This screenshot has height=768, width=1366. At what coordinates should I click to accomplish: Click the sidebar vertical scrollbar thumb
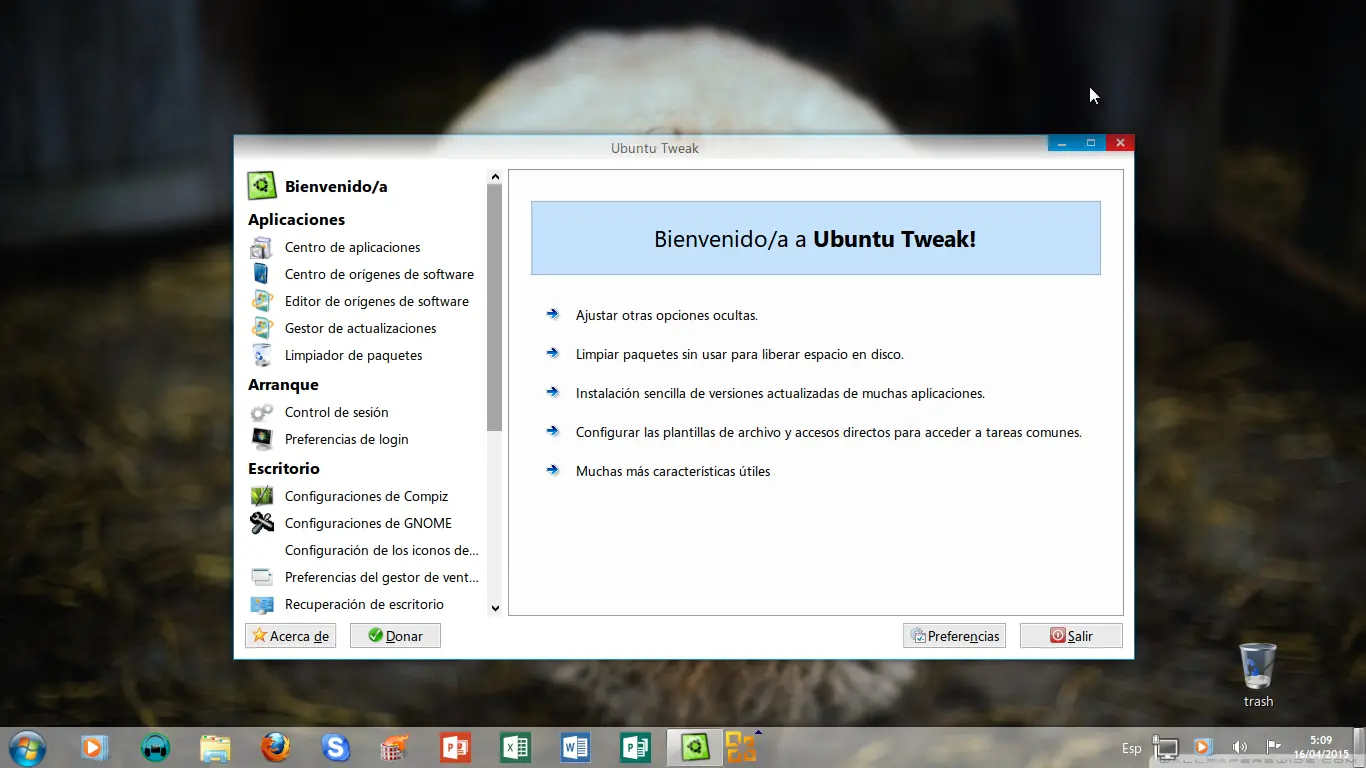(x=495, y=308)
